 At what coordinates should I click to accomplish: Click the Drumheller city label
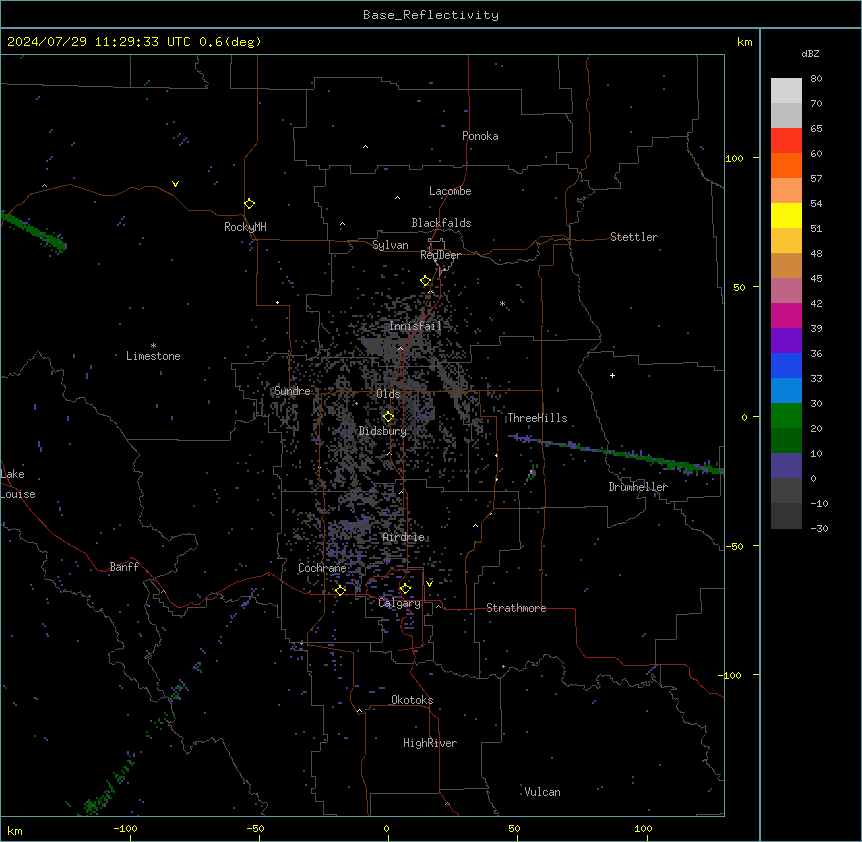(x=638, y=487)
